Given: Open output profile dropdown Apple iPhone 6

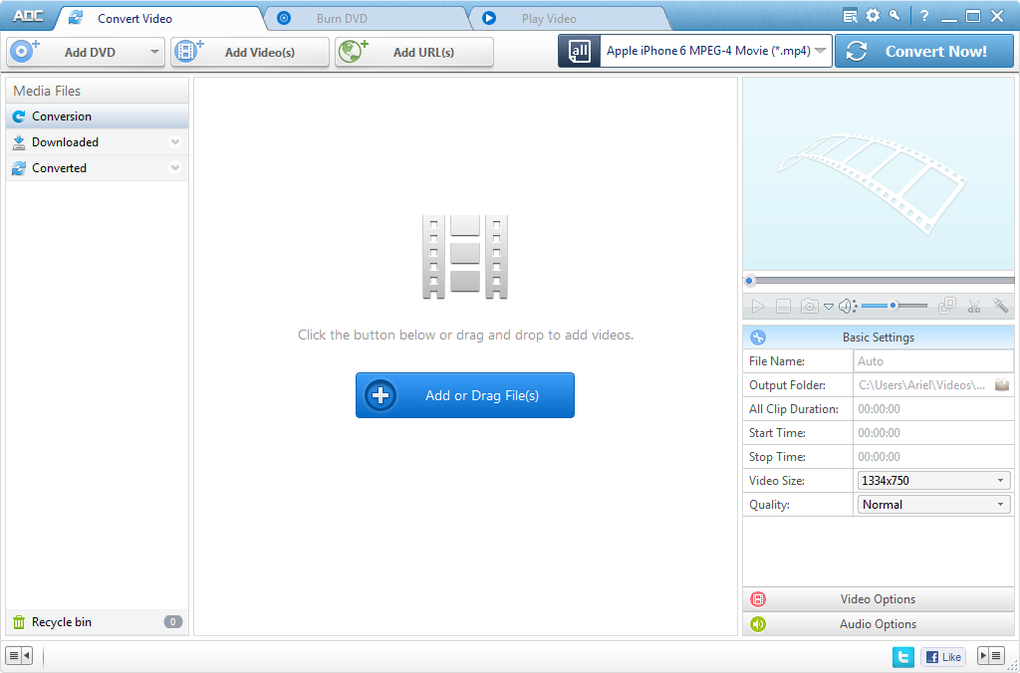Looking at the screenshot, I should tap(716, 51).
